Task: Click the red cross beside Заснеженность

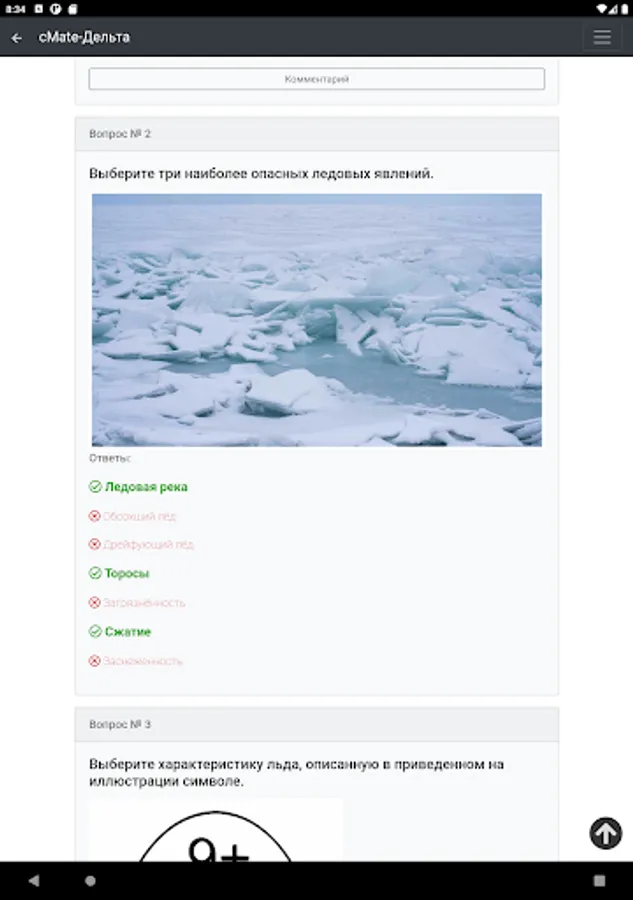Action: pos(95,661)
